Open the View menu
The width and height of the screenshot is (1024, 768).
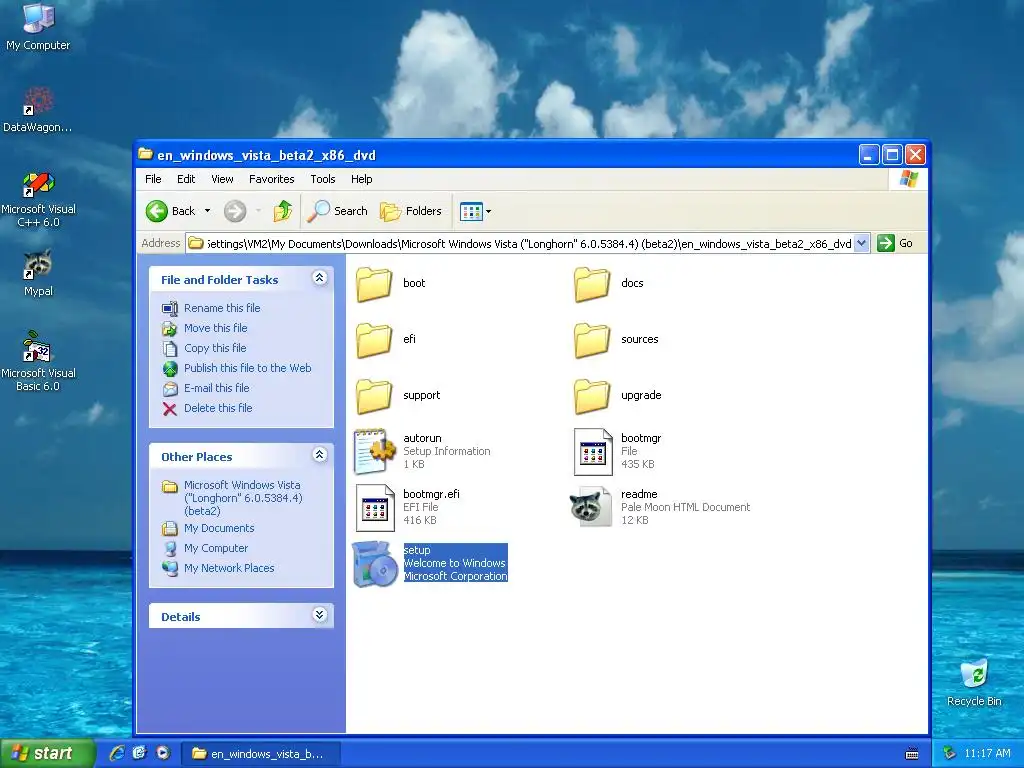222,179
